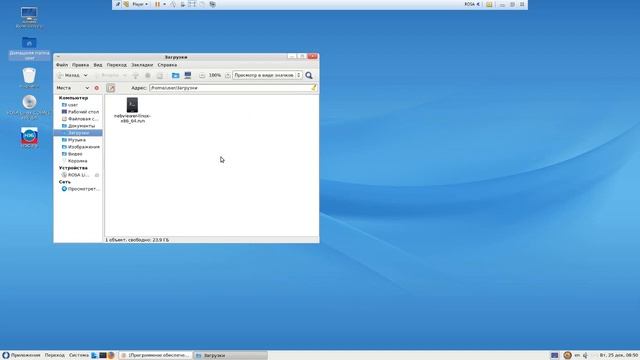Close the sidebar with the red button
The height and width of the screenshot is (360, 640).
pyautogui.click(x=97, y=88)
